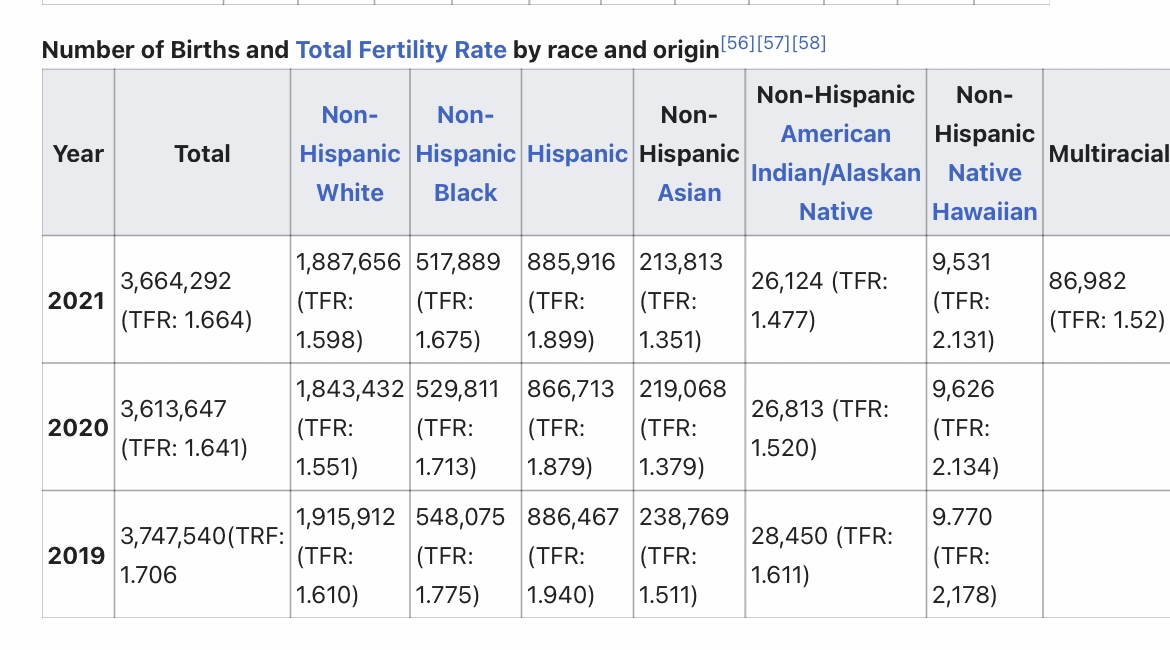Image resolution: width=1170 pixels, height=650 pixels.
Task: Select cell 529,811 (TFR: 1.713)
Action: [x=466, y=428]
